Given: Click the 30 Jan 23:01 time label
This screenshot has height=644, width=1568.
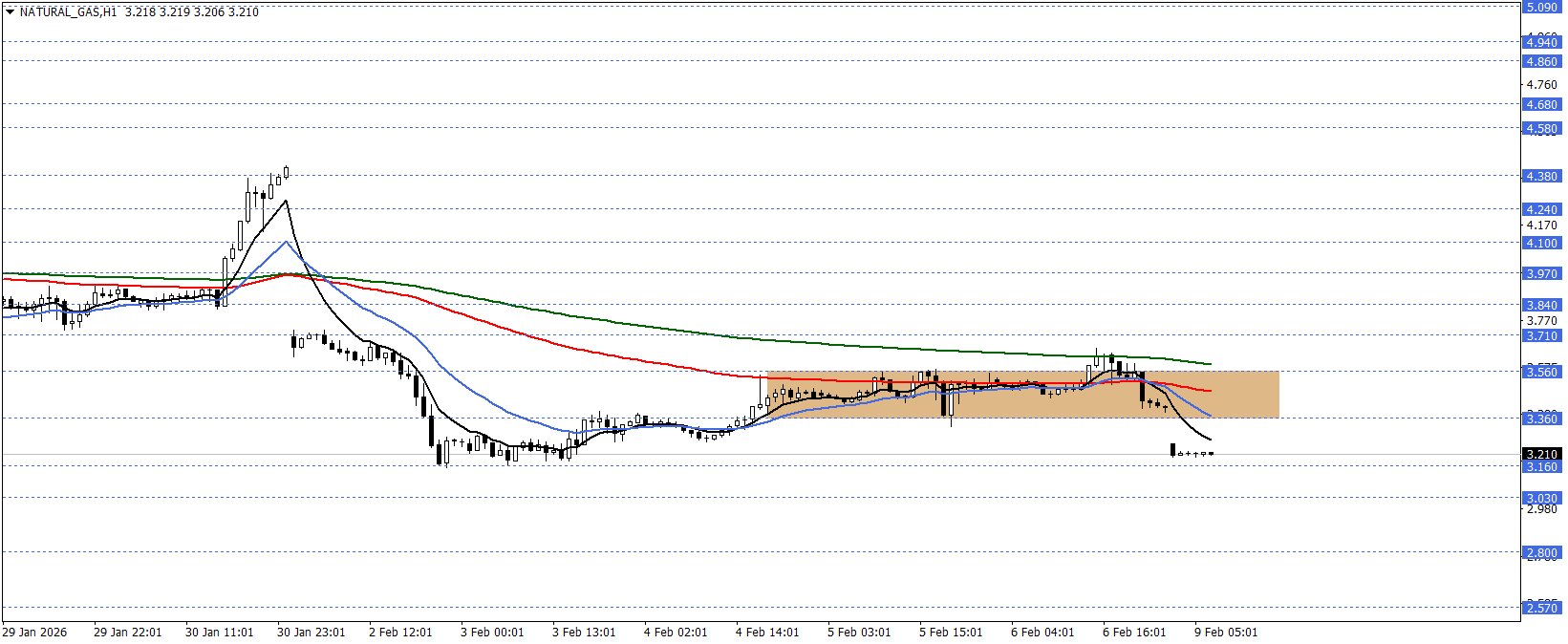Looking at the screenshot, I should pos(311,632).
